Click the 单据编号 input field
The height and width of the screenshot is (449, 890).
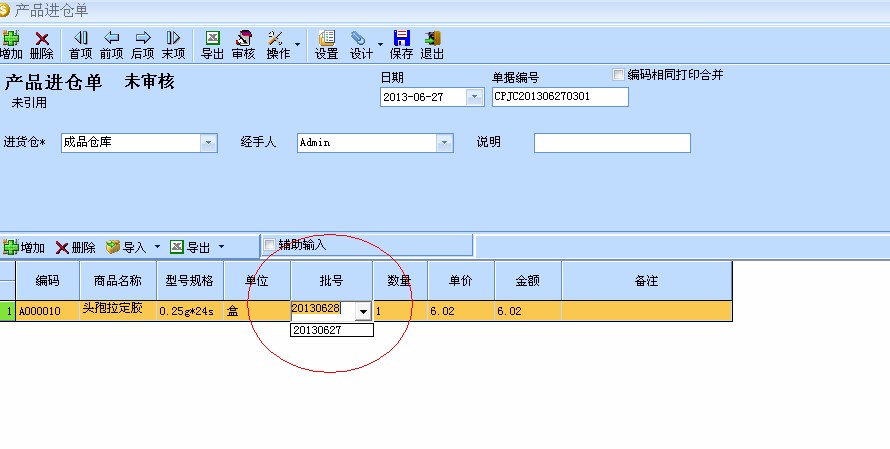(x=560, y=96)
